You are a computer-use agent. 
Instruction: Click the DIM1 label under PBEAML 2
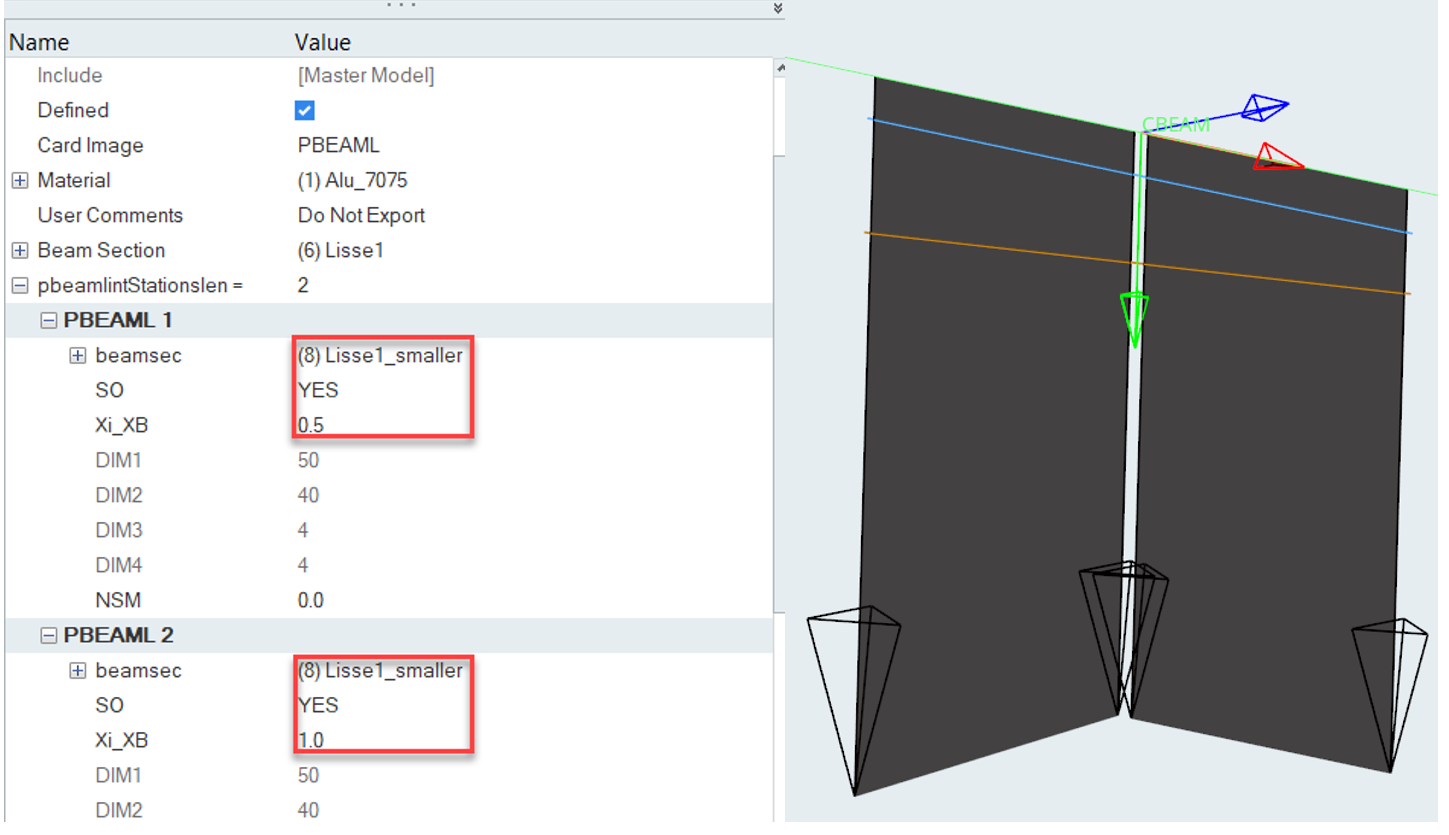pos(119,776)
